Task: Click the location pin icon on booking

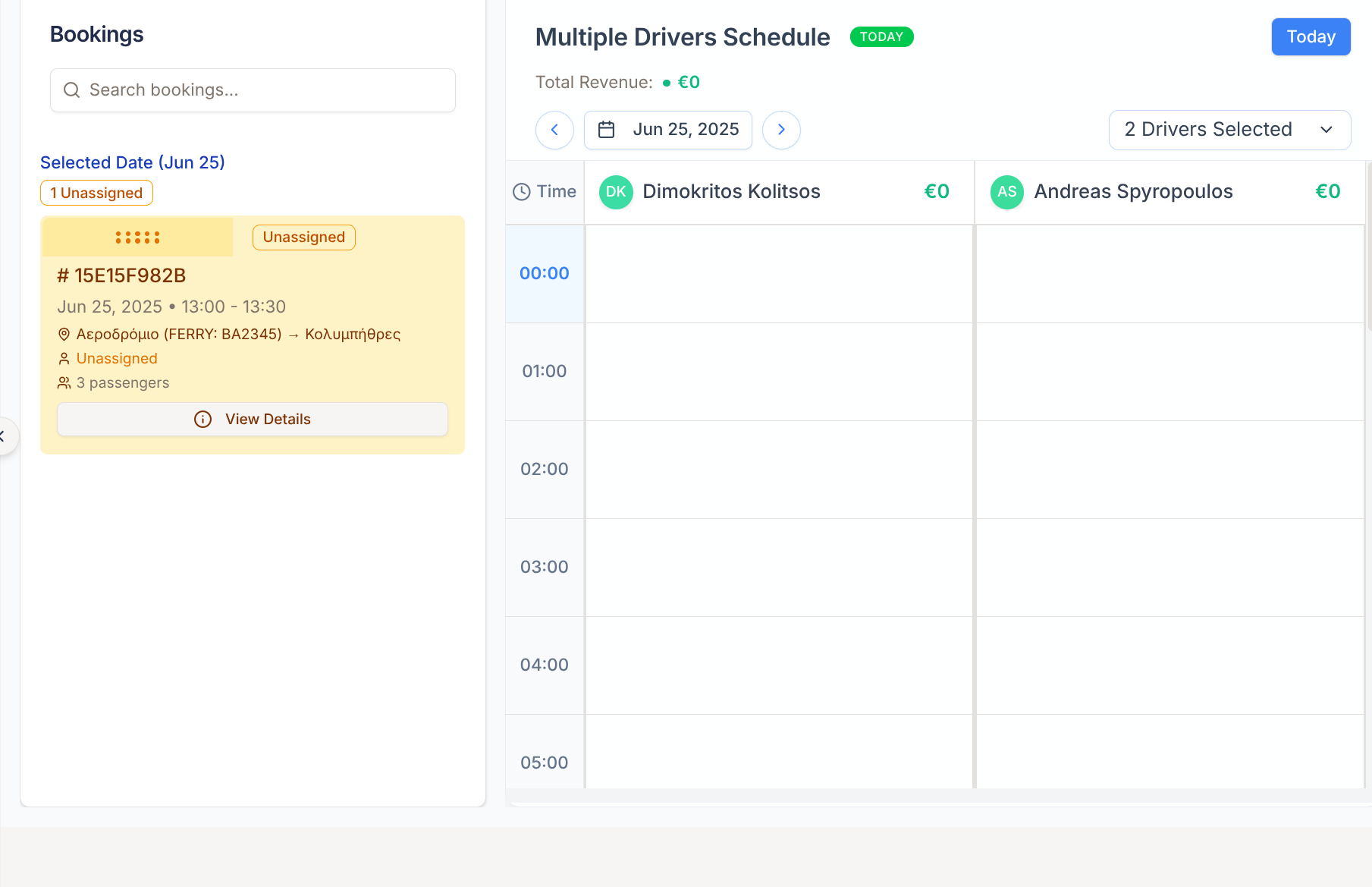Action: point(64,335)
